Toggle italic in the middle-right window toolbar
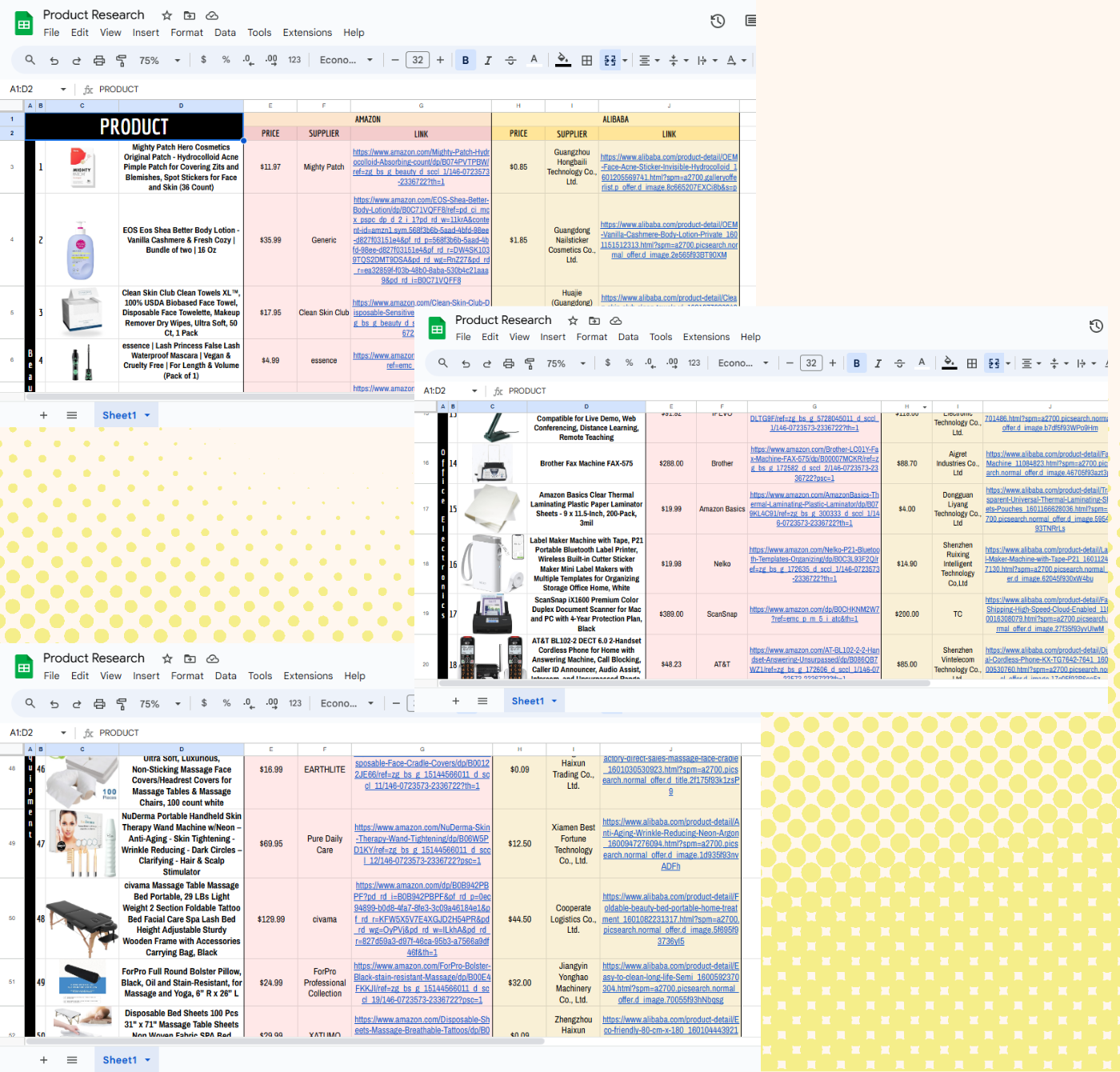Image resolution: width=1120 pixels, height=1072 pixels. (878, 363)
